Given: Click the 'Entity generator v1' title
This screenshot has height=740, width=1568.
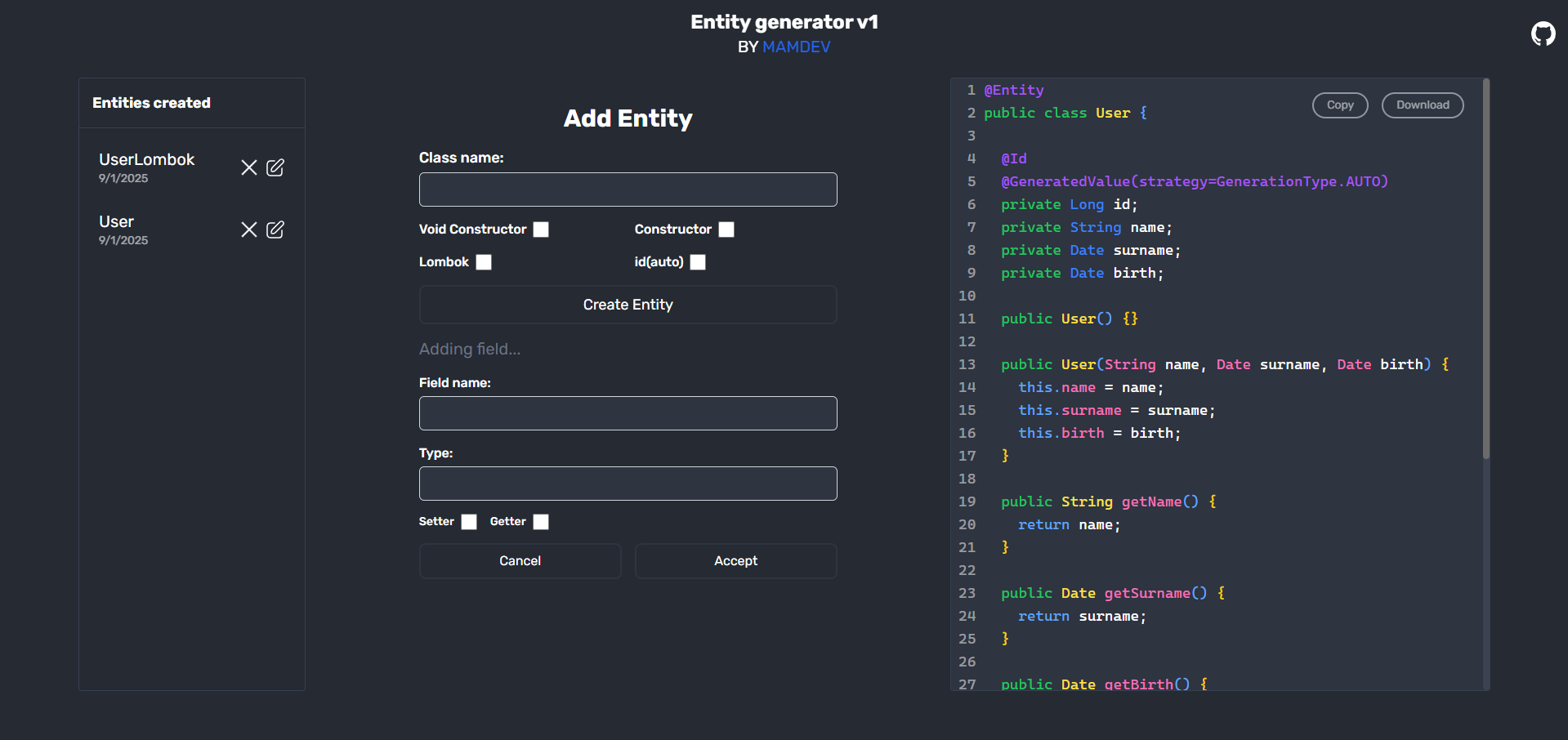Looking at the screenshot, I should 784,22.
